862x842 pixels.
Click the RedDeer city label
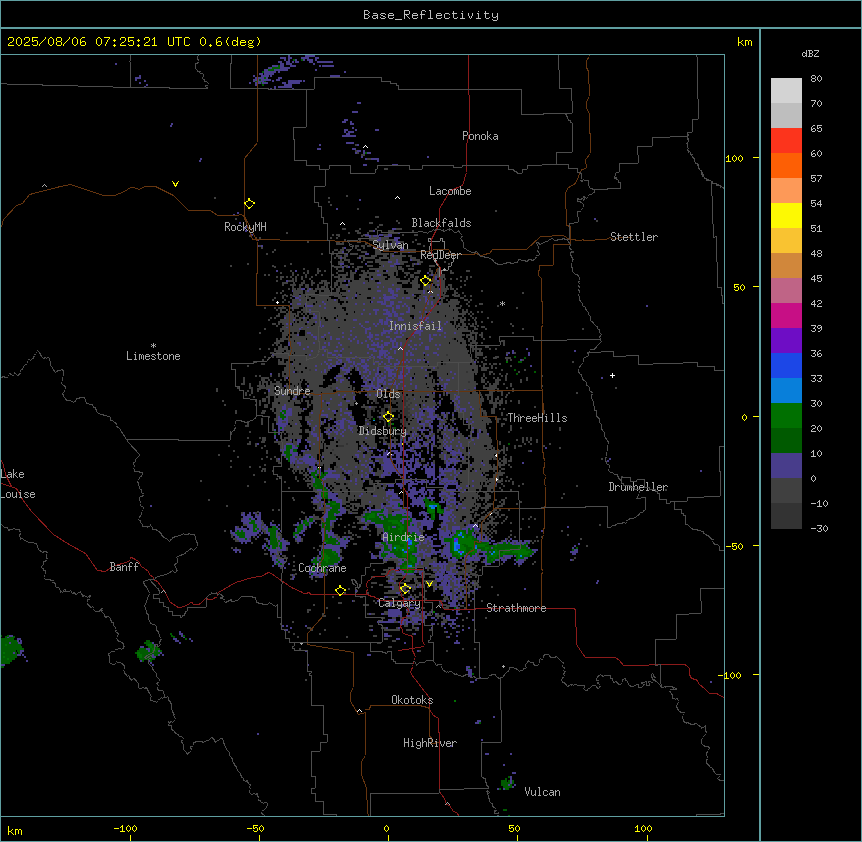440,255
